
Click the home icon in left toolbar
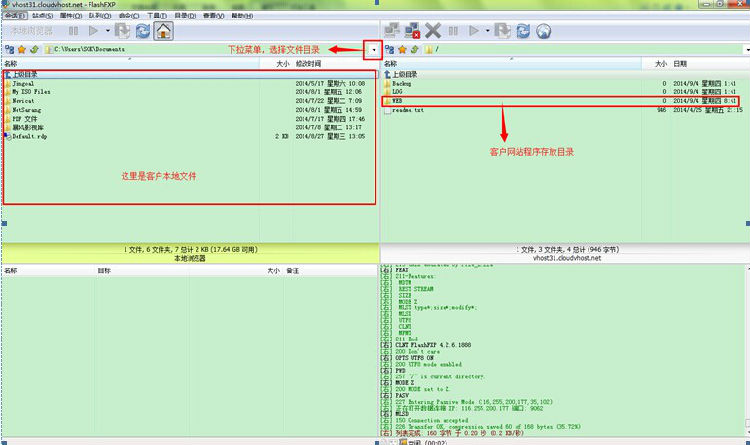(x=164, y=31)
